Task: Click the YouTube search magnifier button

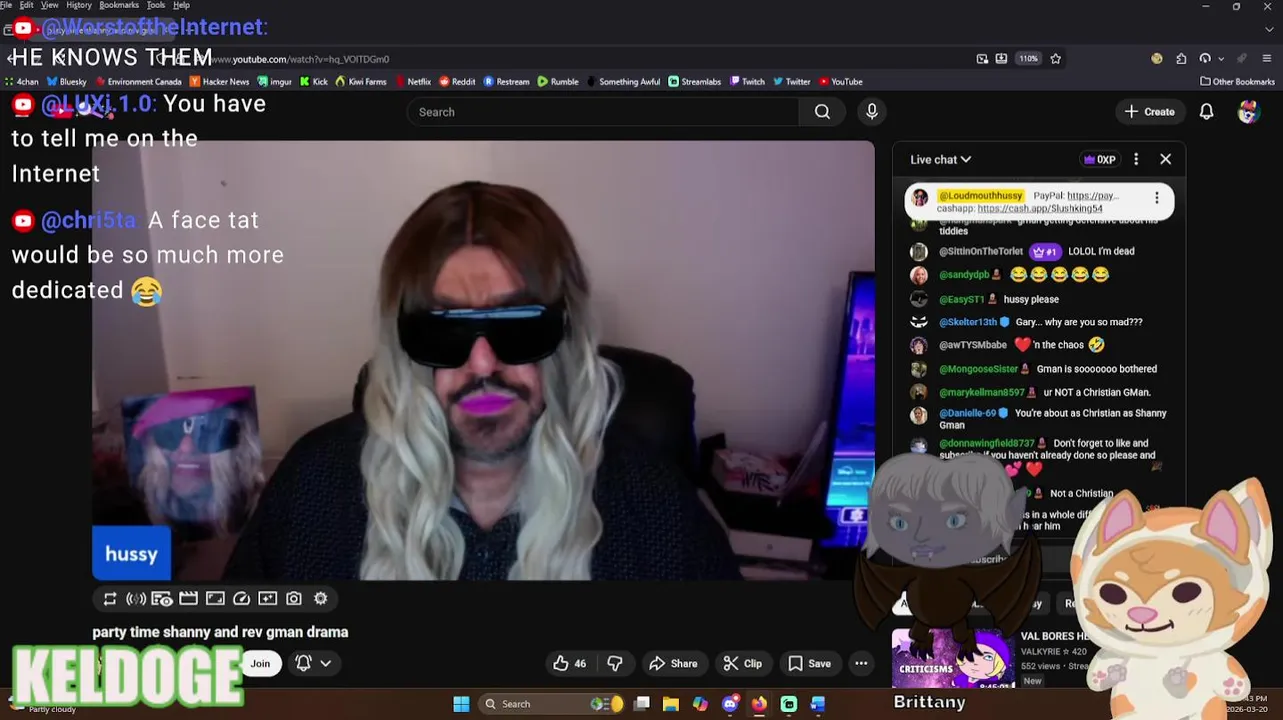Action: point(822,112)
